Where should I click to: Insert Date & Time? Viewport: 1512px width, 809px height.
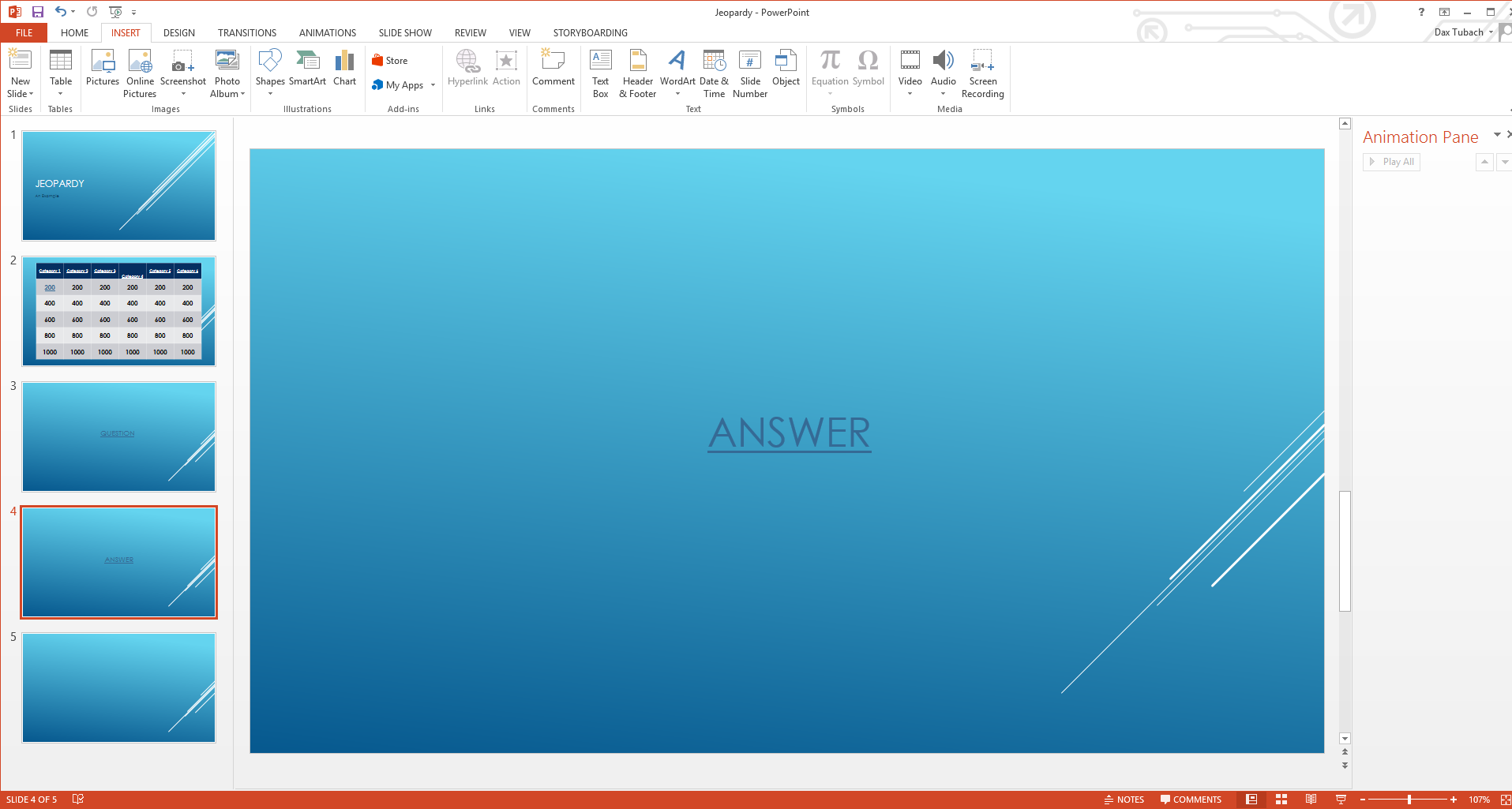click(714, 73)
